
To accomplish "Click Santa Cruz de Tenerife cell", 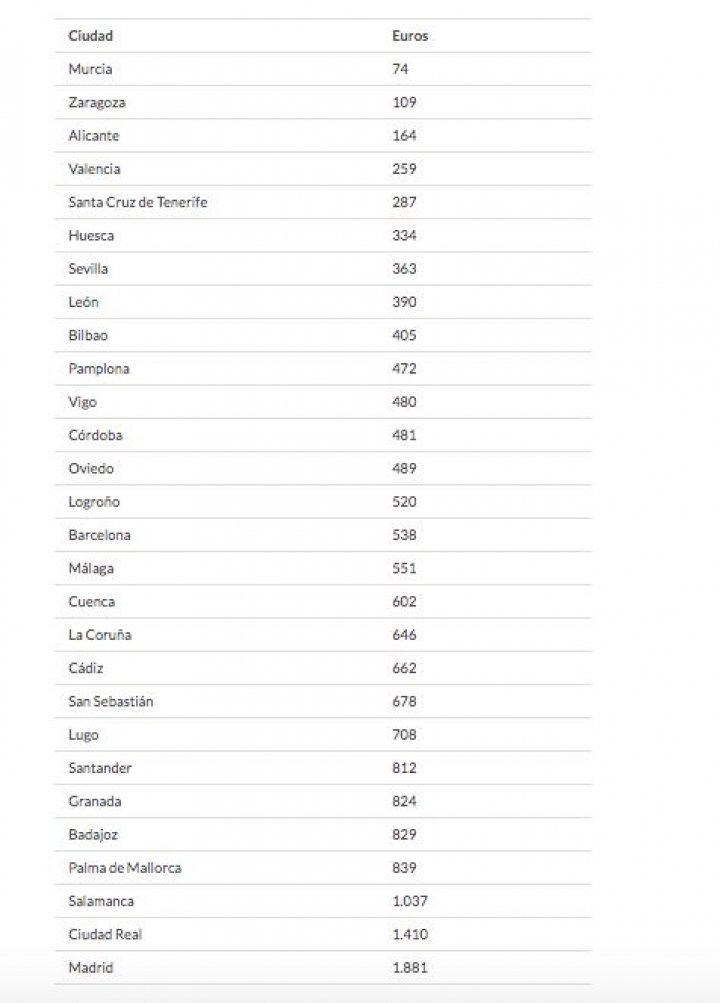I will pos(138,202).
